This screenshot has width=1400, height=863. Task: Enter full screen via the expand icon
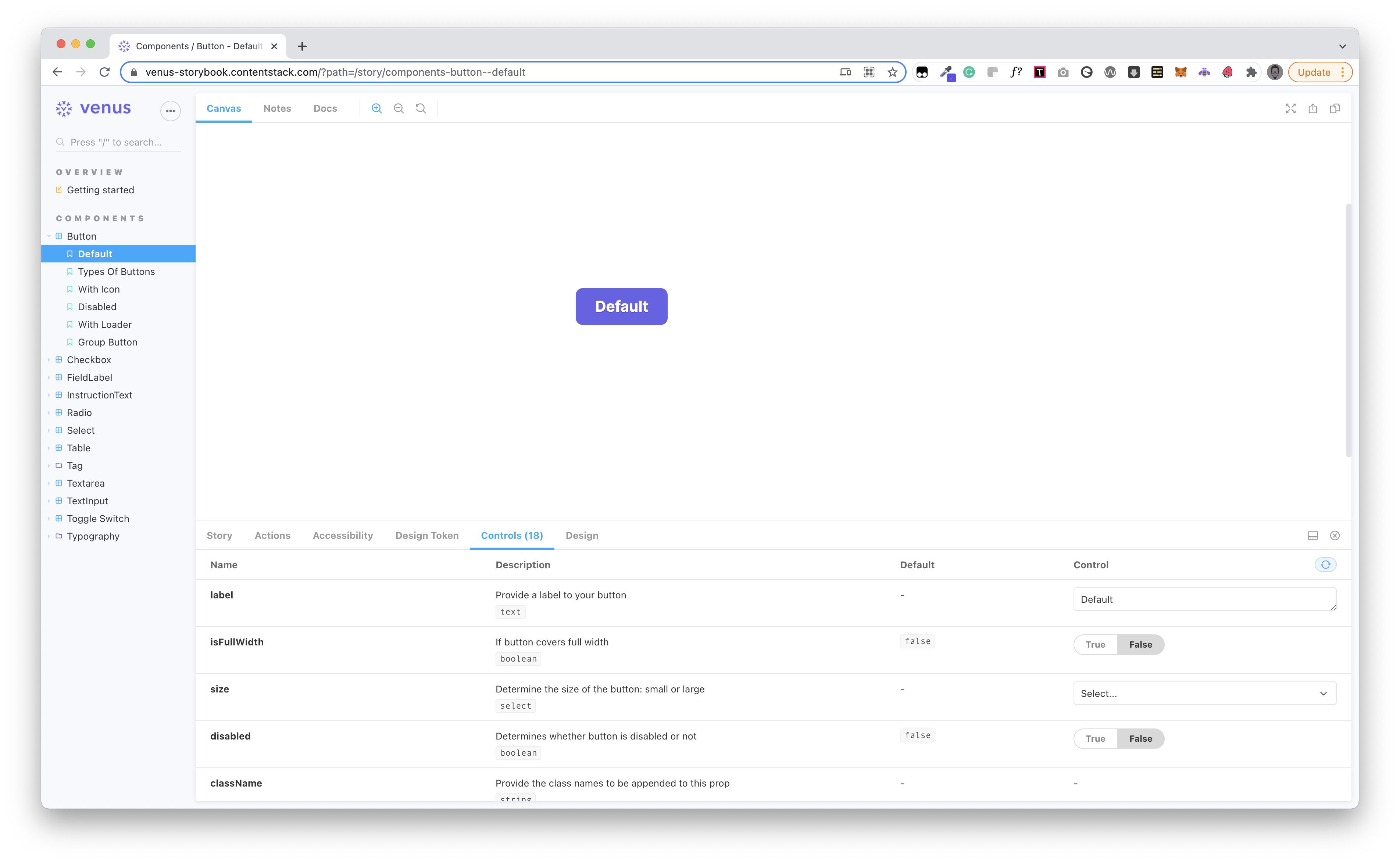tap(1290, 108)
